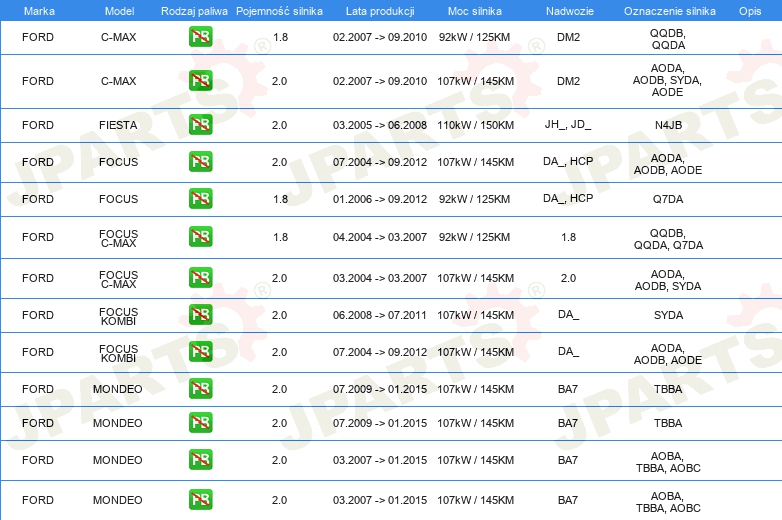Screen dimensions: 782x520
Task: Select the 92kW / 125KM cell in the Q7DA row
Action: [x=474, y=199]
